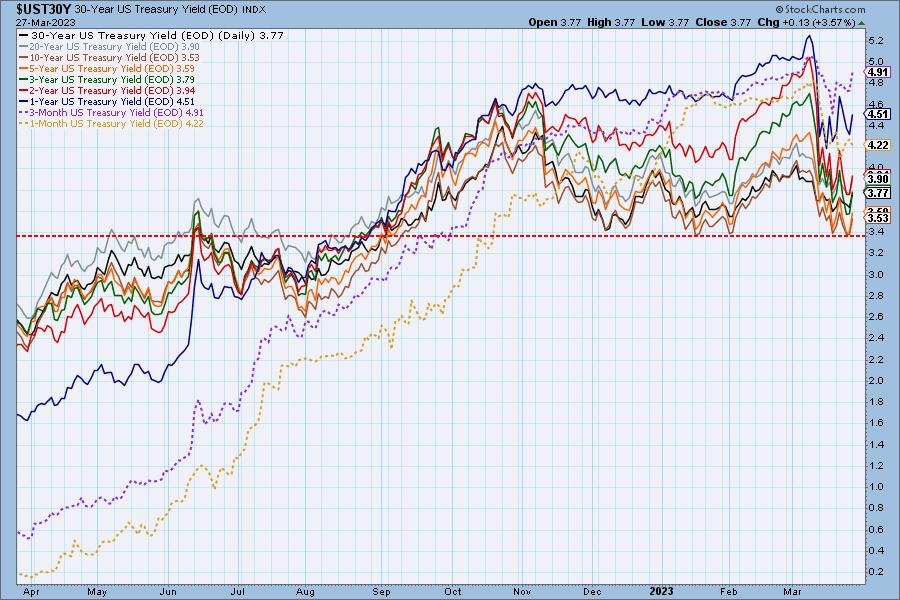The image size is (900, 600).
Task: Click the green up-arrow change indicator
Action: 862,23
